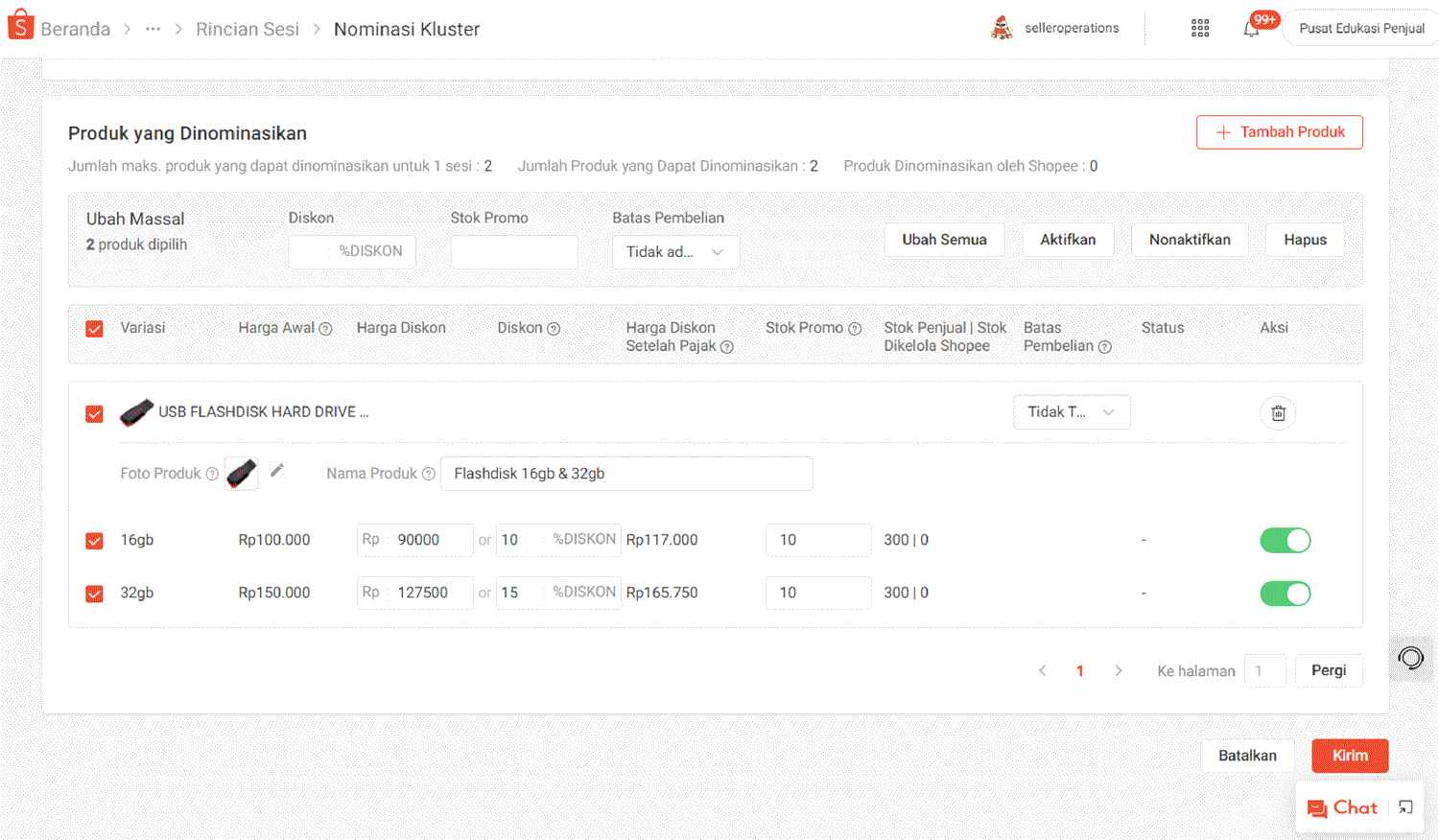The height and width of the screenshot is (840, 1439).
Task: Uncheck the select-all Variasi checkbox
Action: tap(94, 329)
